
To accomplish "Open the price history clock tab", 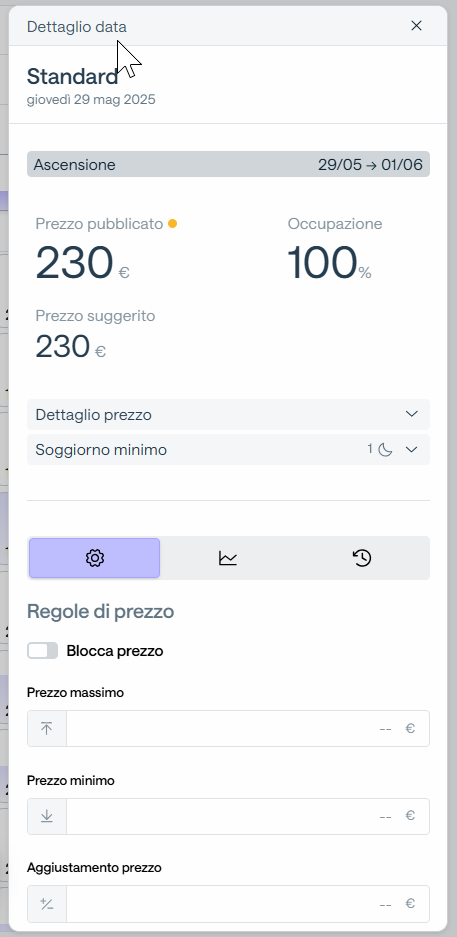I will pos(362,558).
